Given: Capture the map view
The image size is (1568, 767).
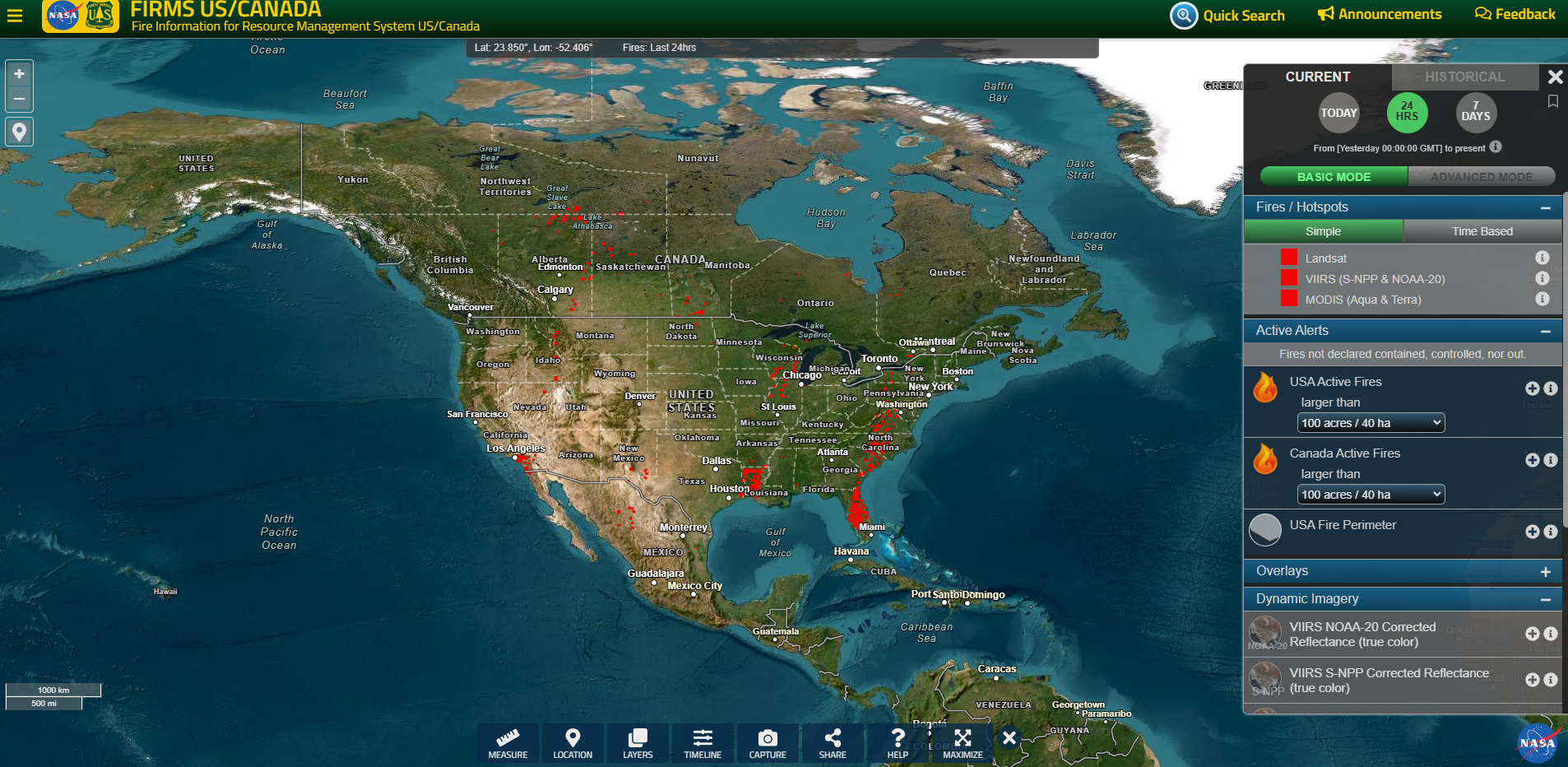Looking at the screenshot, I should pyautogui.click(x=768, y=743).
